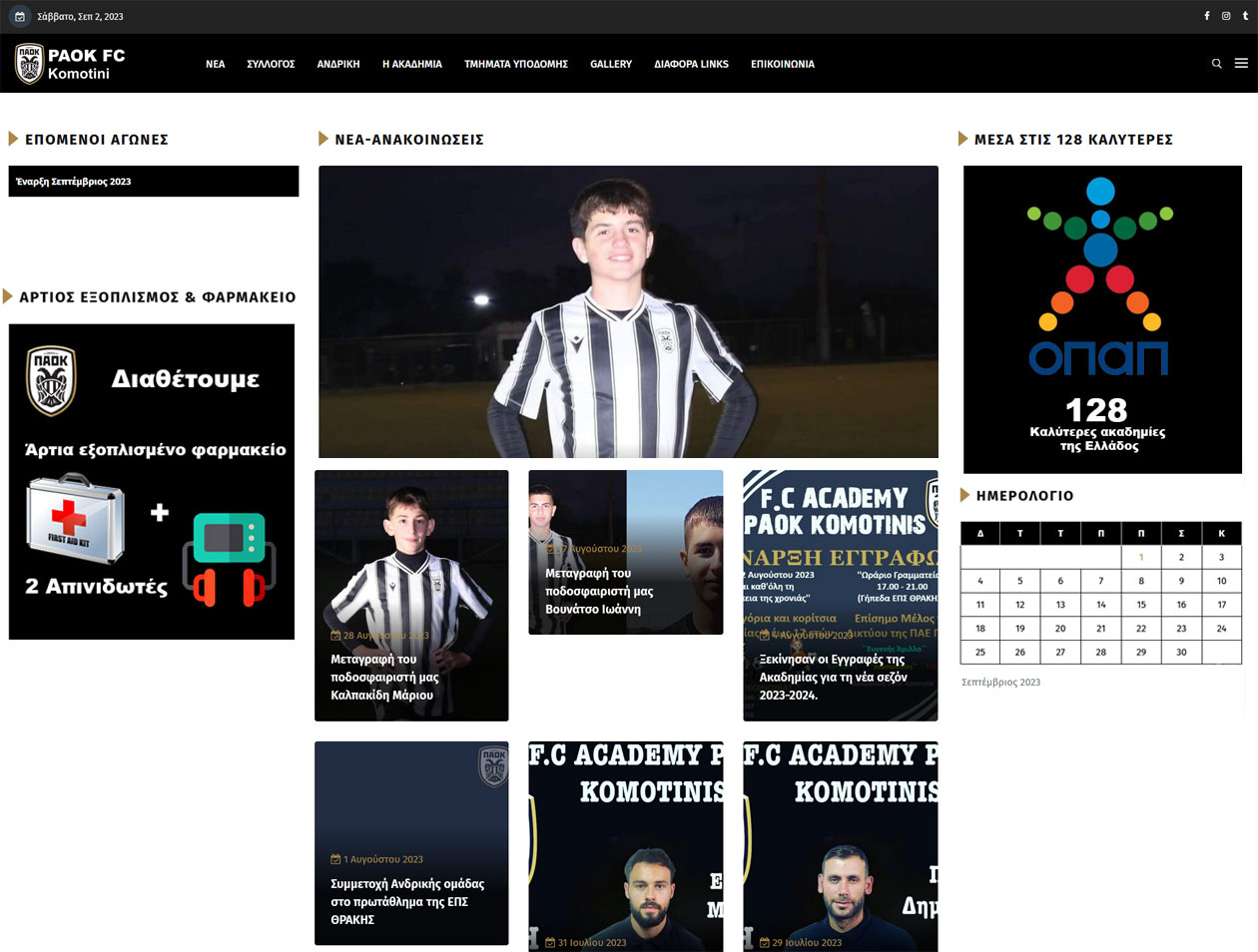Click the ΟΠΑΠ 128 academies banner

click(x=1102, y=319)
